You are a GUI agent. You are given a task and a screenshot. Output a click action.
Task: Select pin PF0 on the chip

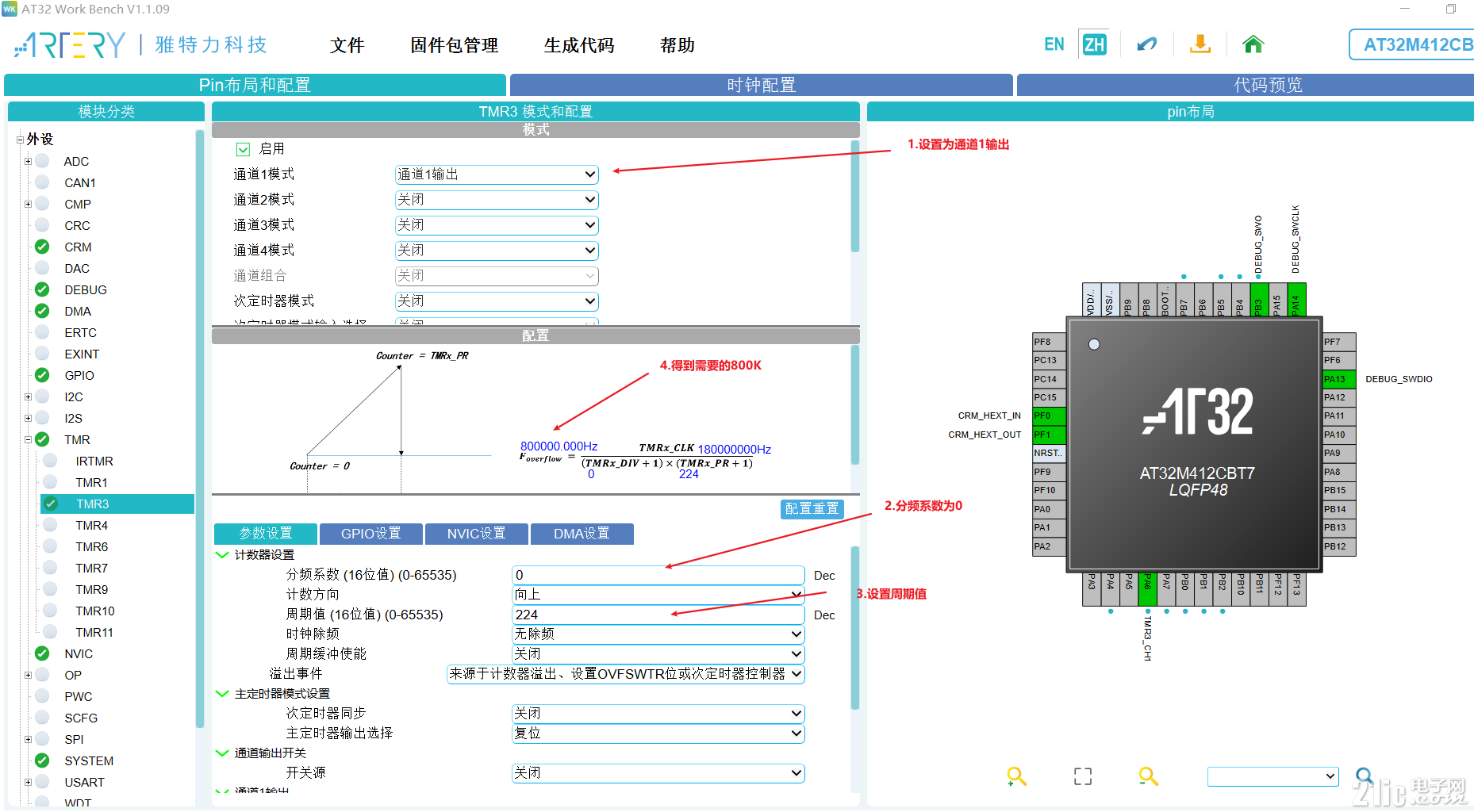click(x=1049, y=416)
